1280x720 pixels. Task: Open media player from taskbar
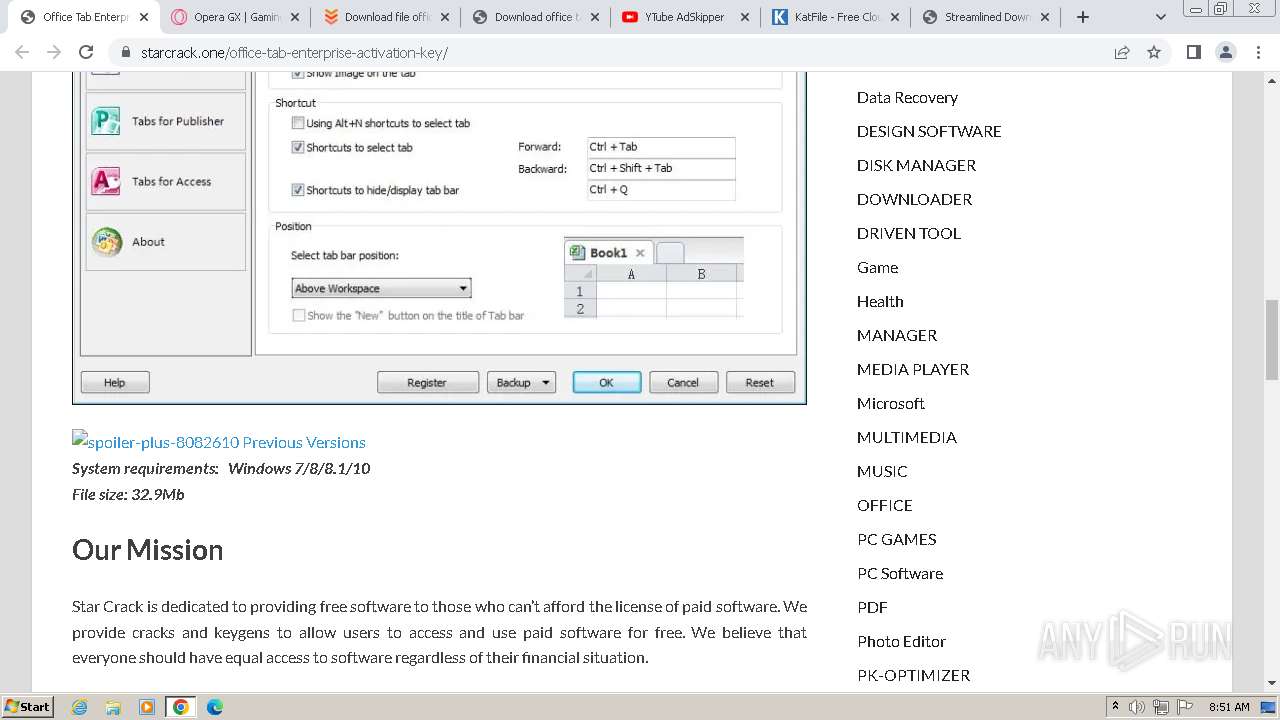click(147, 707)
